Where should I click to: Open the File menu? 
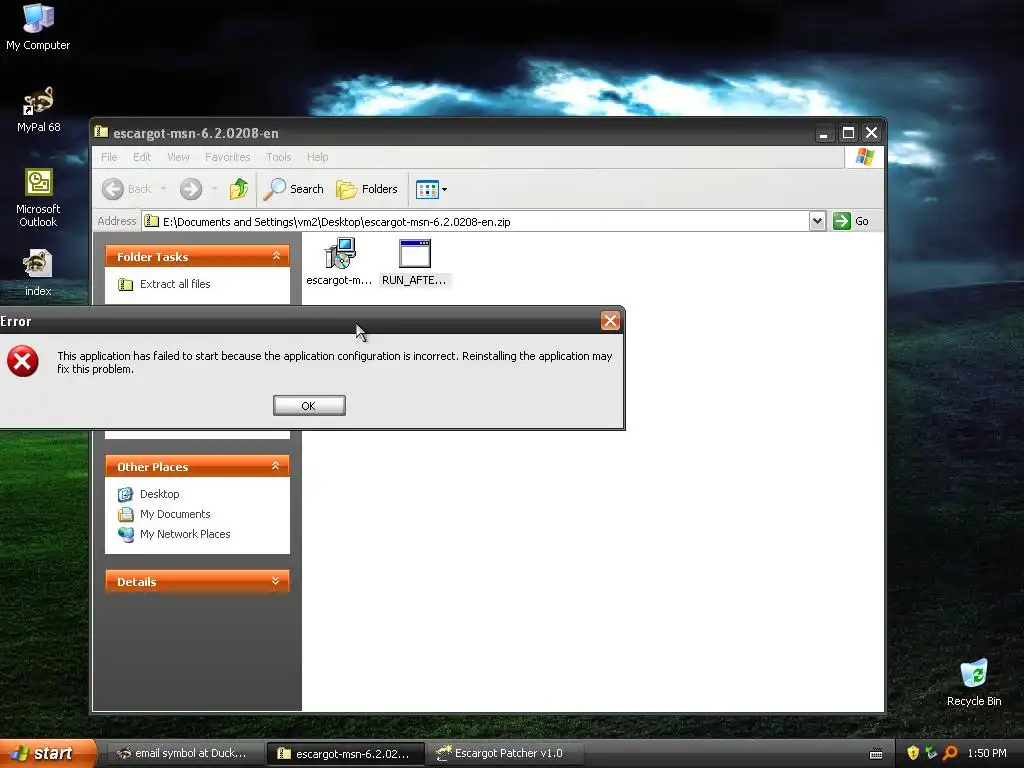[109, 157]
